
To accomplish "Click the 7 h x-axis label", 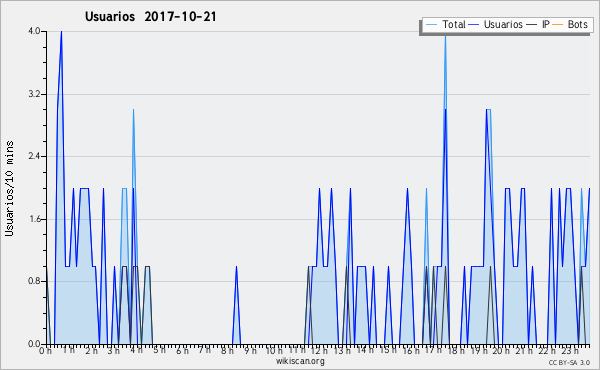I will coord(205,350).
